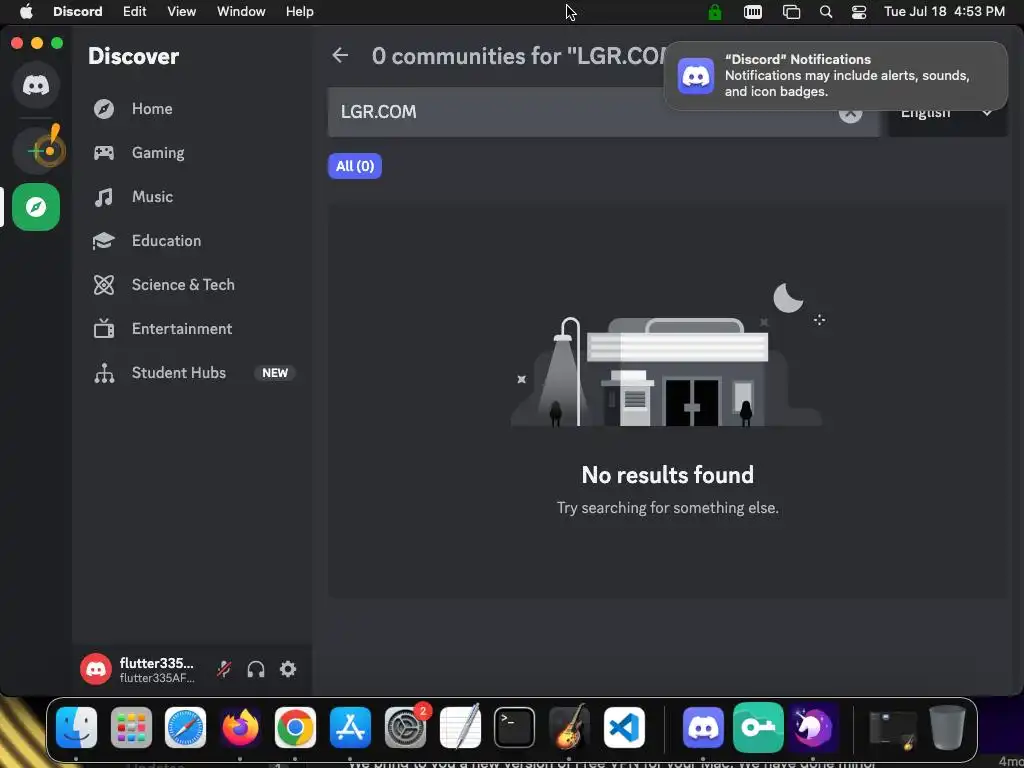This screenshot has height=768, width=1024.
Task: Open Firefox from the Dock
Action: pyautogui.click(x=240, y=728)
